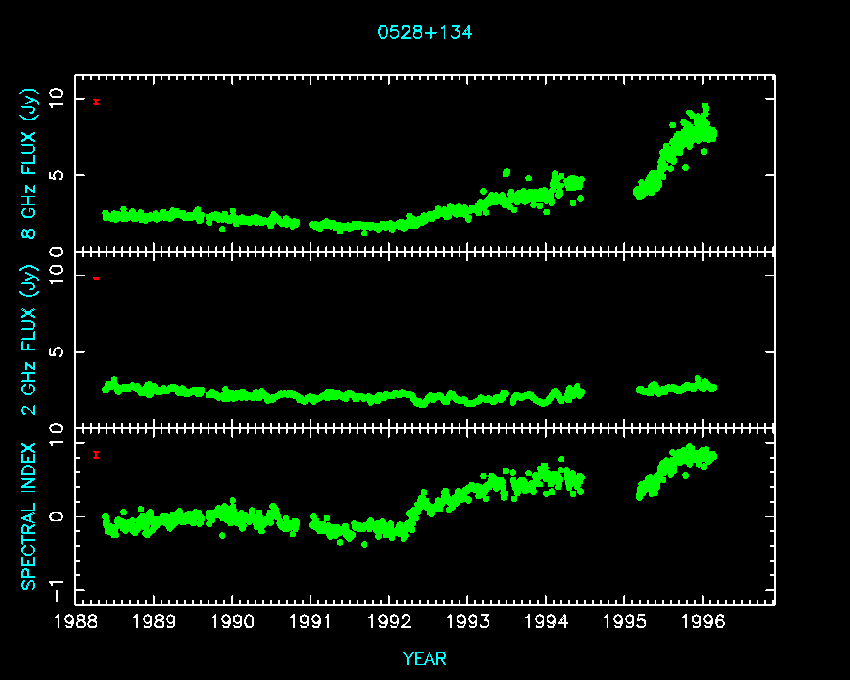Click the YEAR x-axis label

click(x=424, y=659)
